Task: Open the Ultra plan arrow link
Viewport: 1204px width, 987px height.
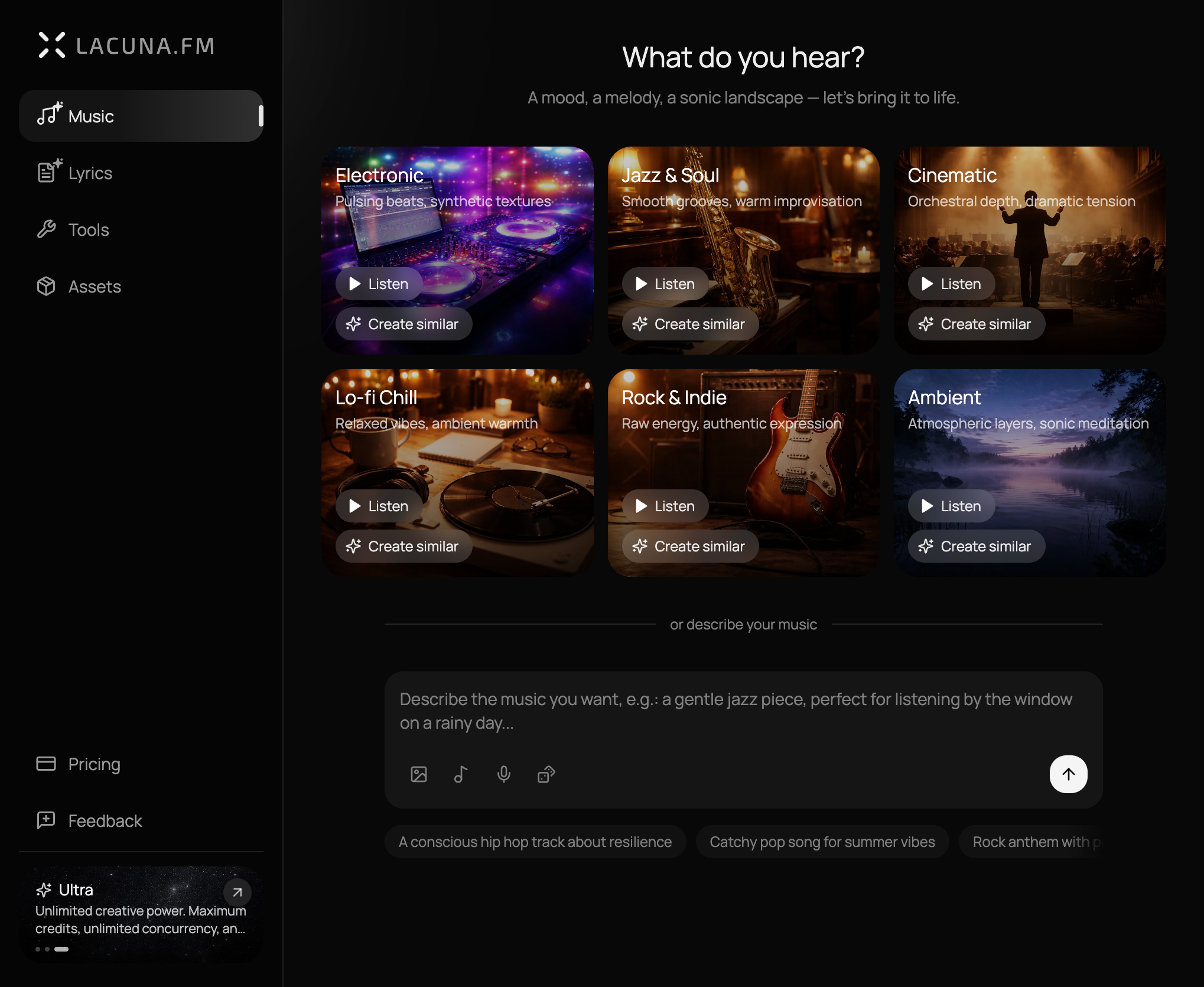Action: point(237,892)
